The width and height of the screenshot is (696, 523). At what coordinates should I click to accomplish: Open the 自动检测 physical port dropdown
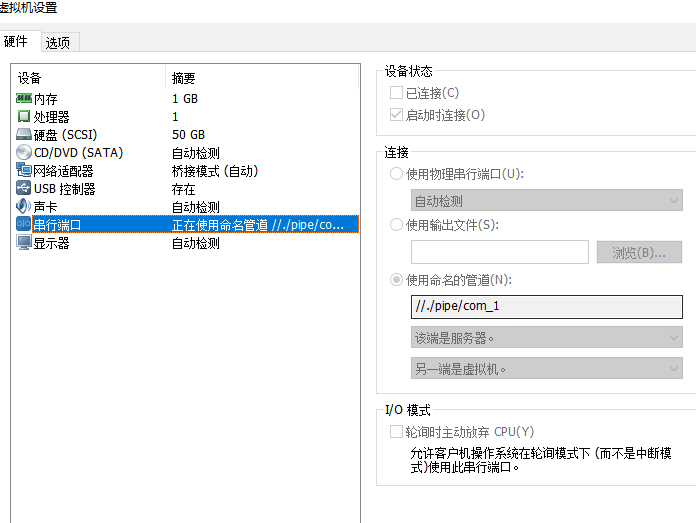546,201
